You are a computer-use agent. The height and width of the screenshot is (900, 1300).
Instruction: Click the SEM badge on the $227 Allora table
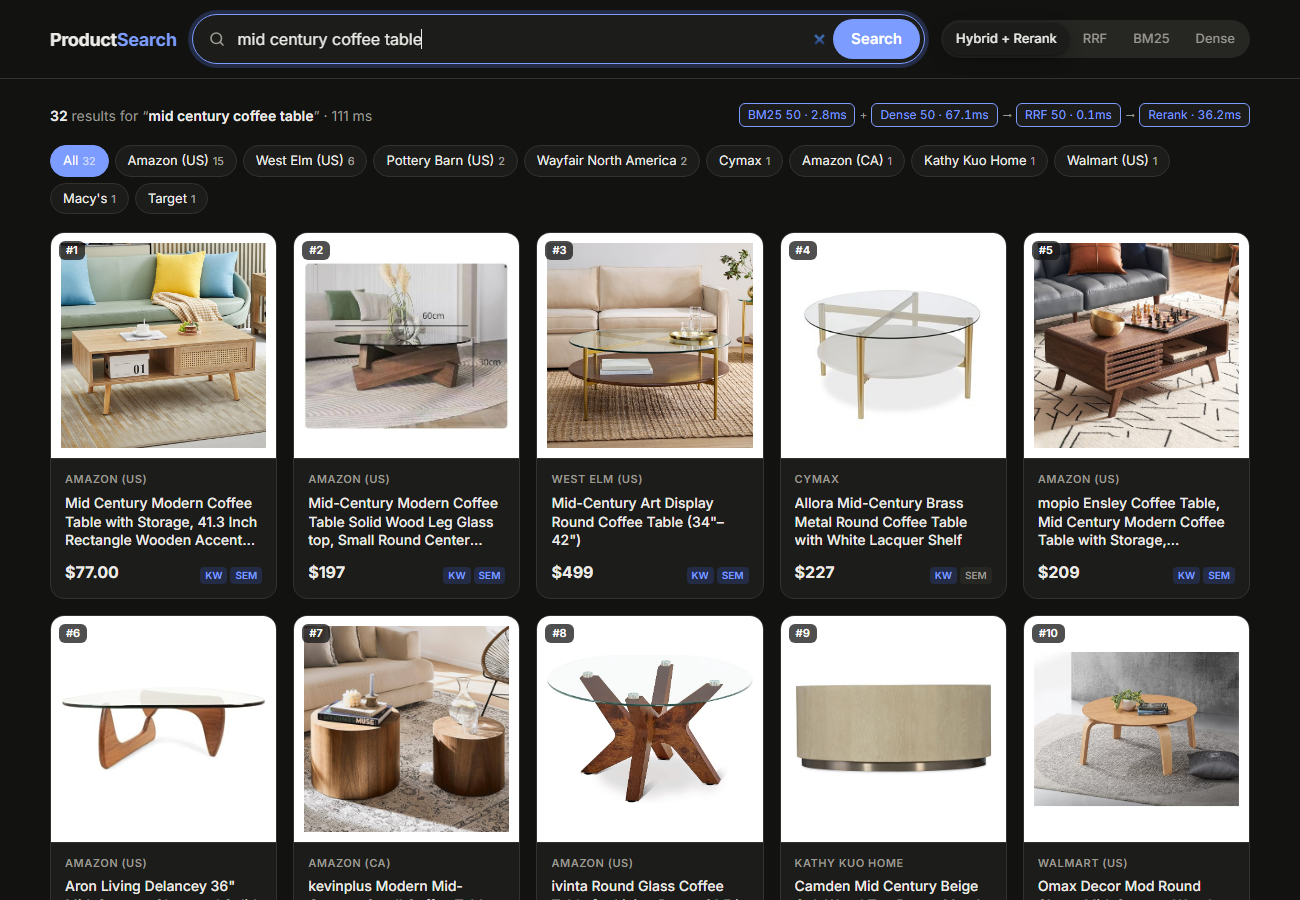pyautogui.click(x=976, y=575)
